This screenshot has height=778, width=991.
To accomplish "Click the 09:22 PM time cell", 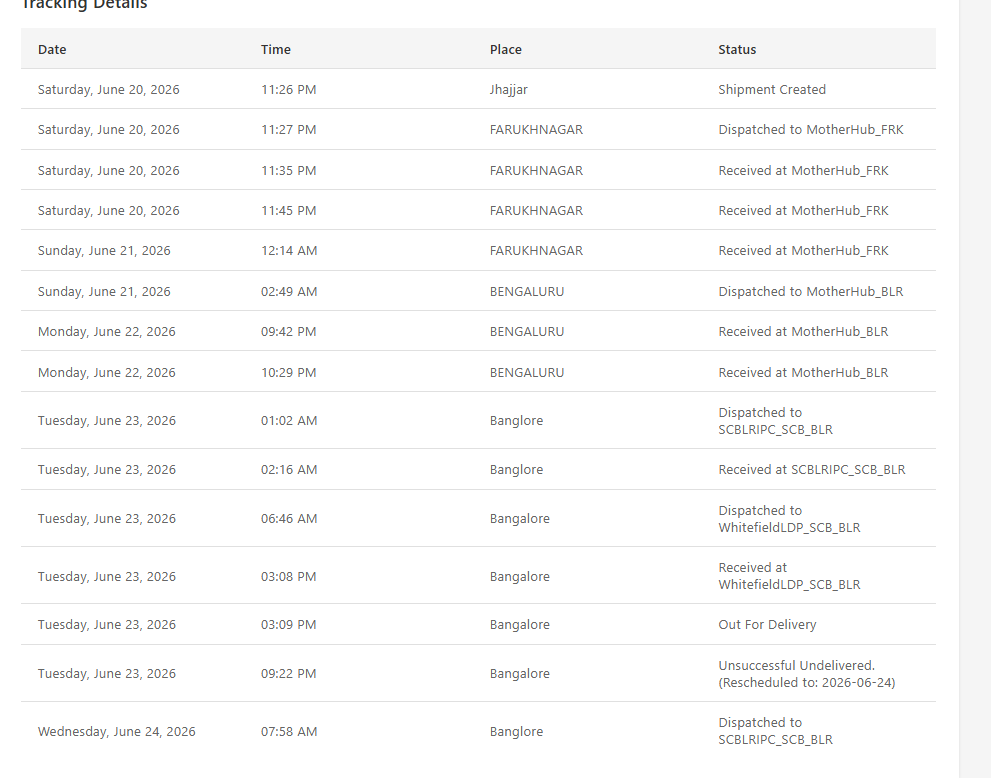I will (288, 674).
